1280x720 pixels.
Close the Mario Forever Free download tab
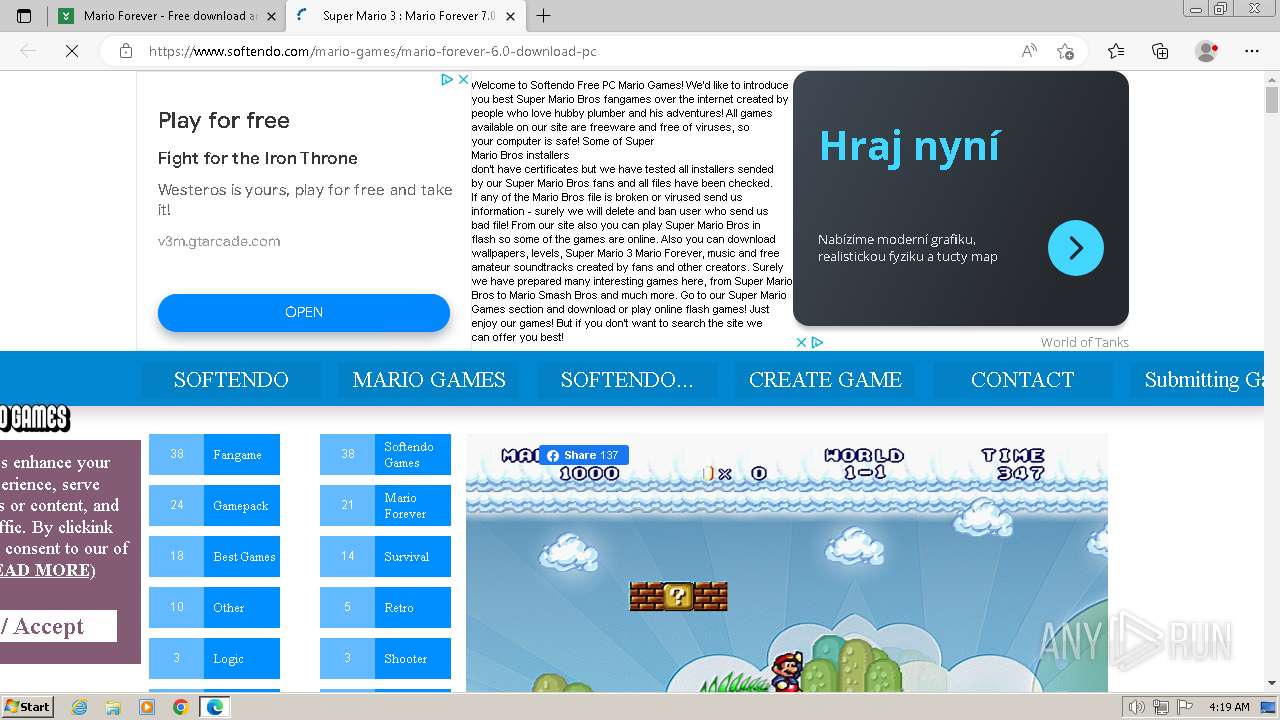click(269, 16)
